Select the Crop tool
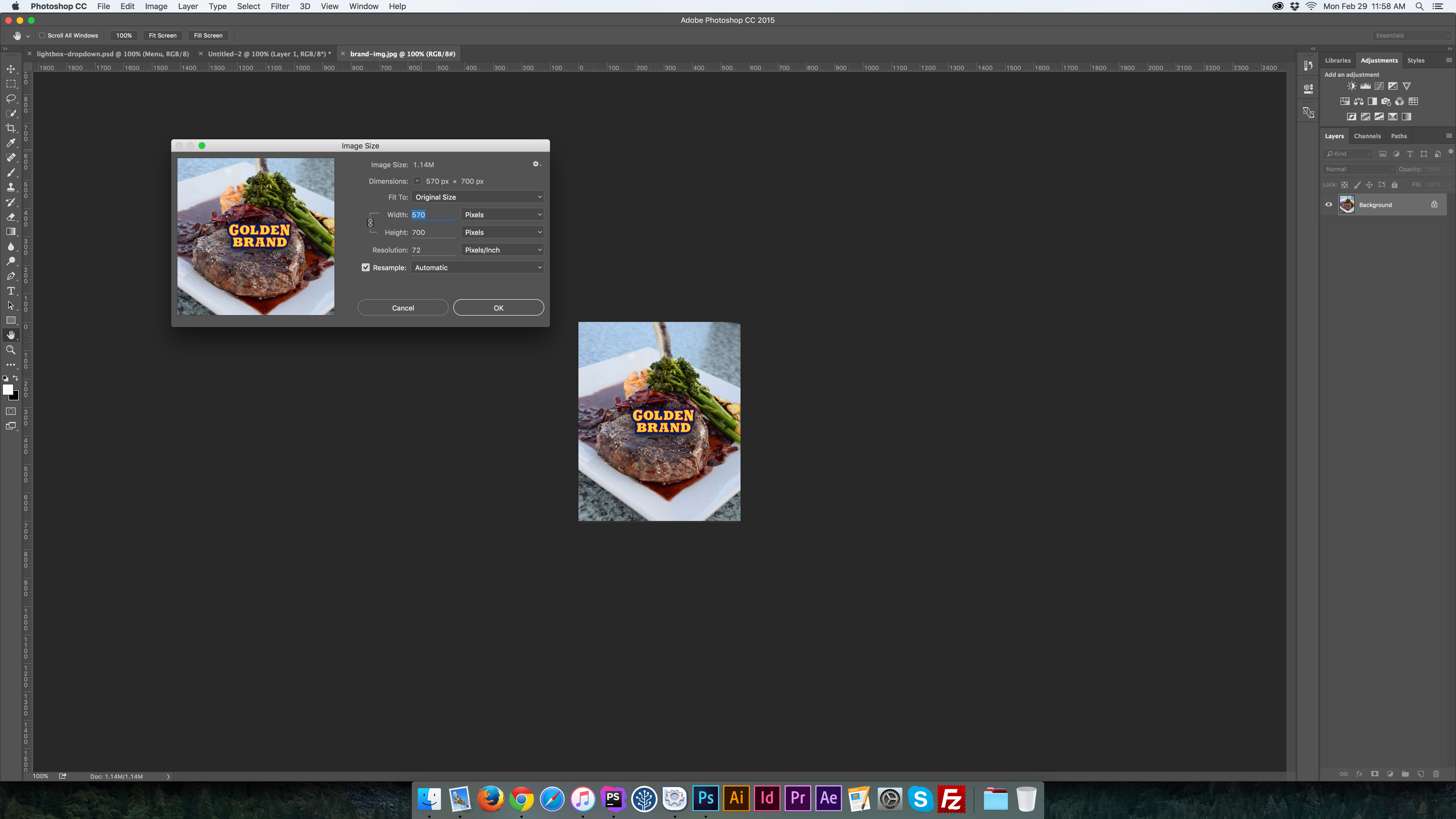The image size is (1456, 819). tap(11, 128)
